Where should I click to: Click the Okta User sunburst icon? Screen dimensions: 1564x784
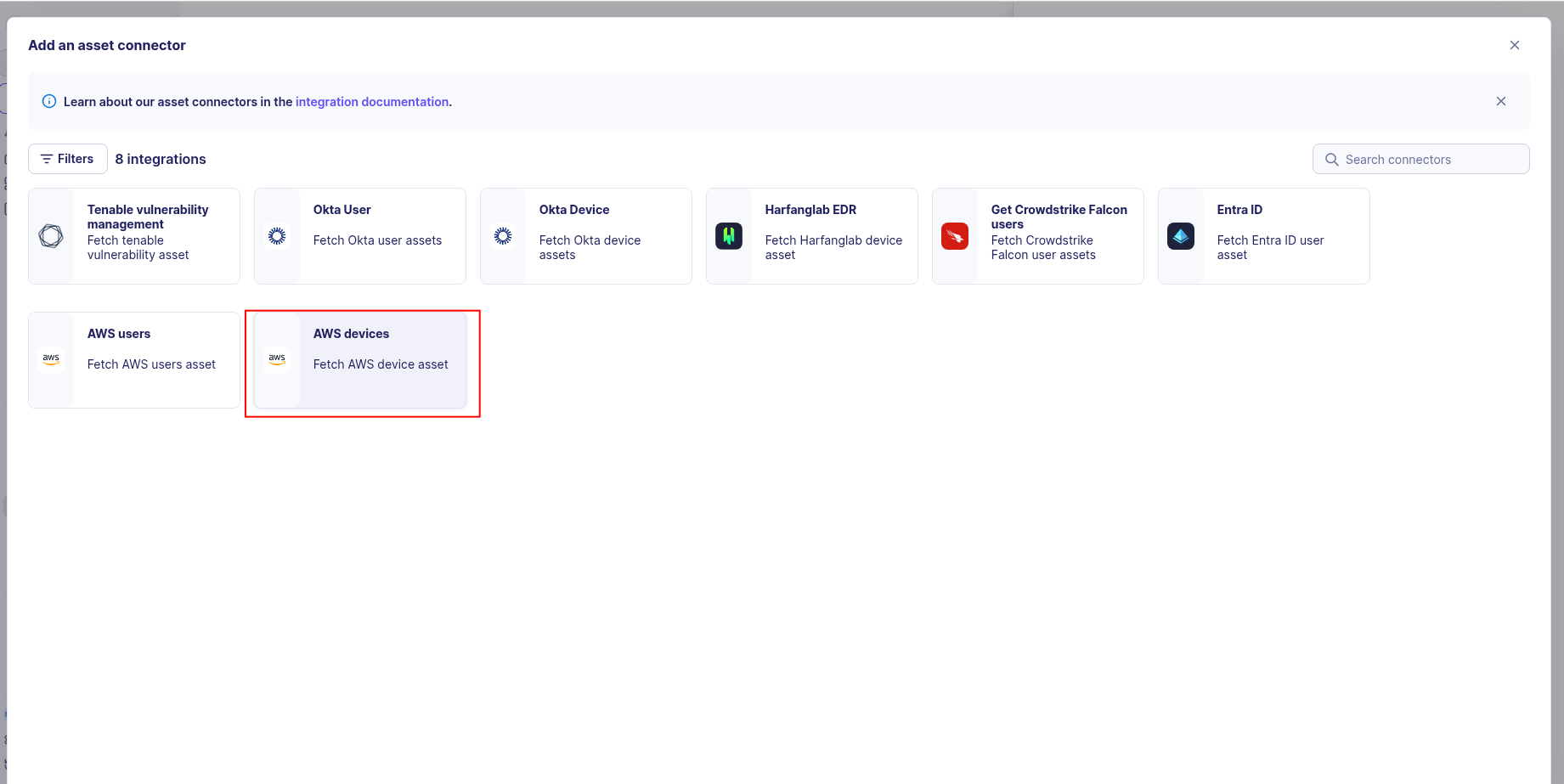(x=277, y=236)
